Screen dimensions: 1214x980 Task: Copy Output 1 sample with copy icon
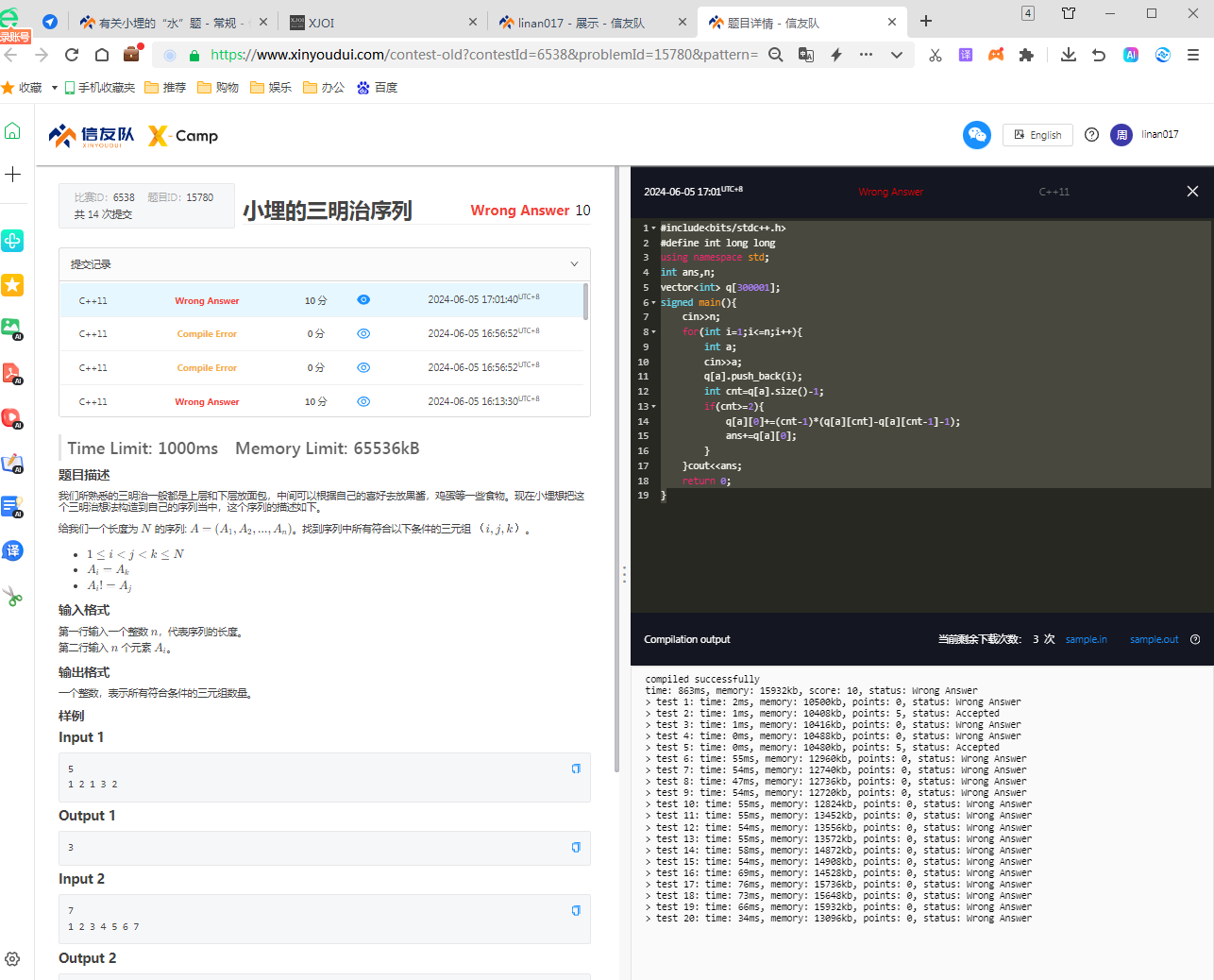pyautogui.click(x=576, y=847)
